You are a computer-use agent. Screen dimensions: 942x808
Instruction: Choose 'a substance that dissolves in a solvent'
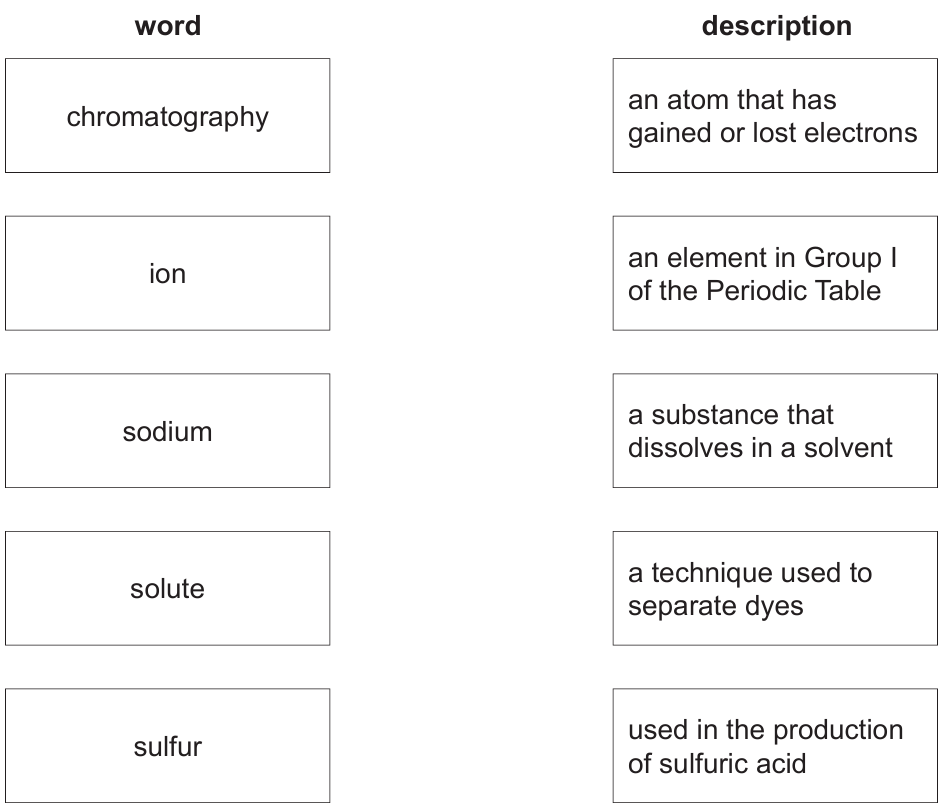pyautogui.click(x=775, y=431)
